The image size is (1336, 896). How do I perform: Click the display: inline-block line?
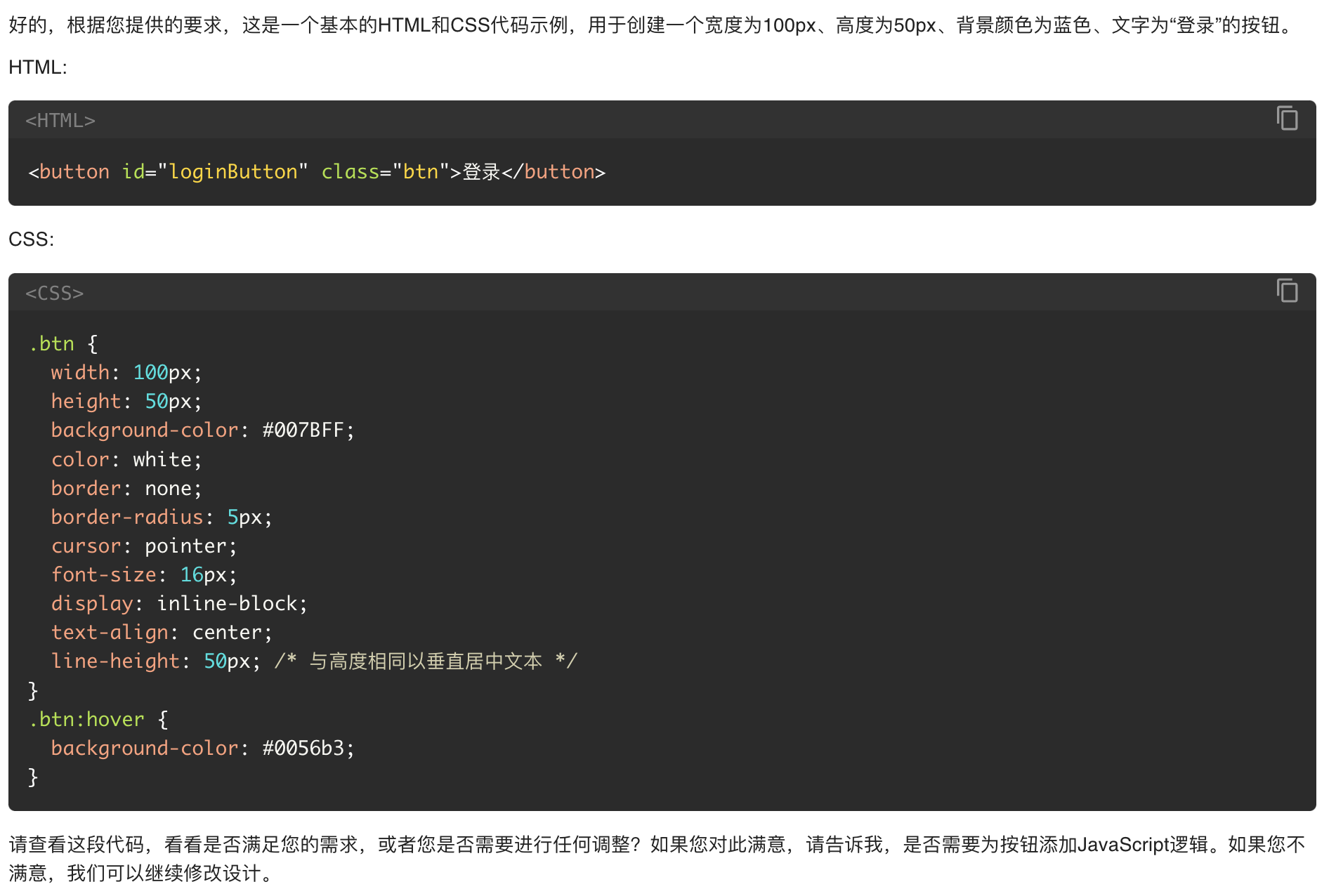tap(179, 603)
